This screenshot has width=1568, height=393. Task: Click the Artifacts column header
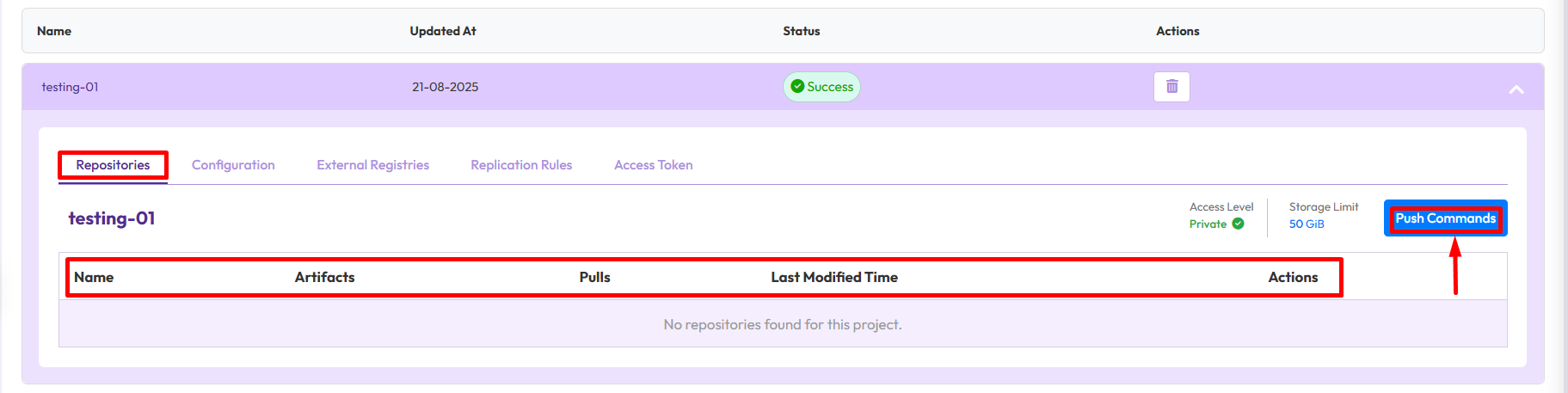[x=324, y=277]
